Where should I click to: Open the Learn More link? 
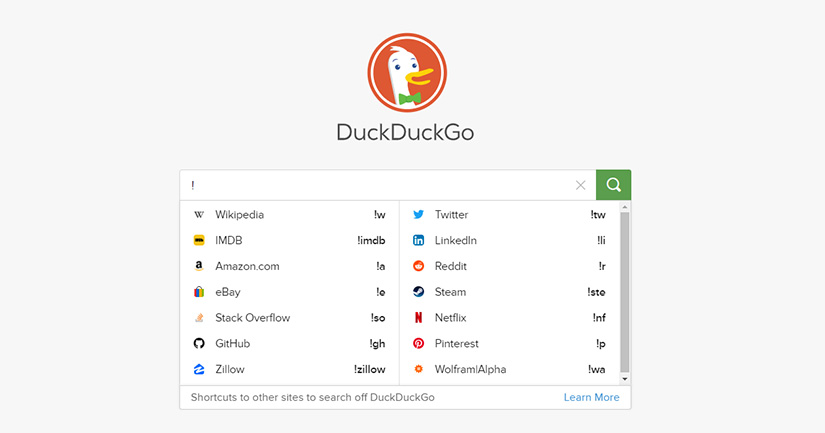pos(591,397)
